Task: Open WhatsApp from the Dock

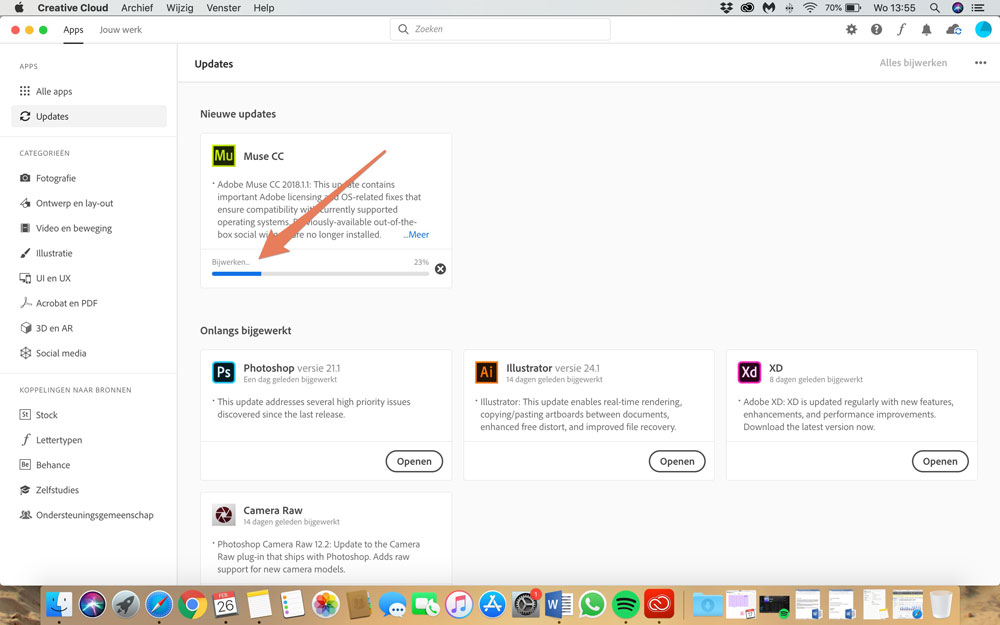Action: click(592, 603)
